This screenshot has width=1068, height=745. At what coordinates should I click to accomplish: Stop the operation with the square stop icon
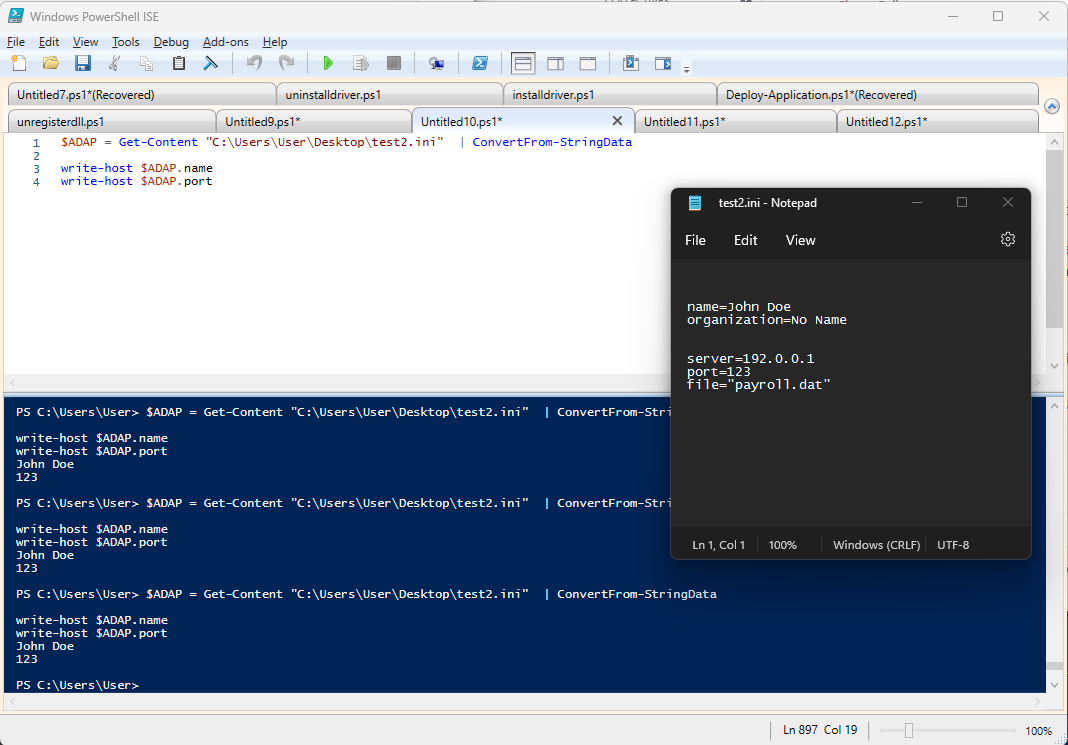point(394,63)
